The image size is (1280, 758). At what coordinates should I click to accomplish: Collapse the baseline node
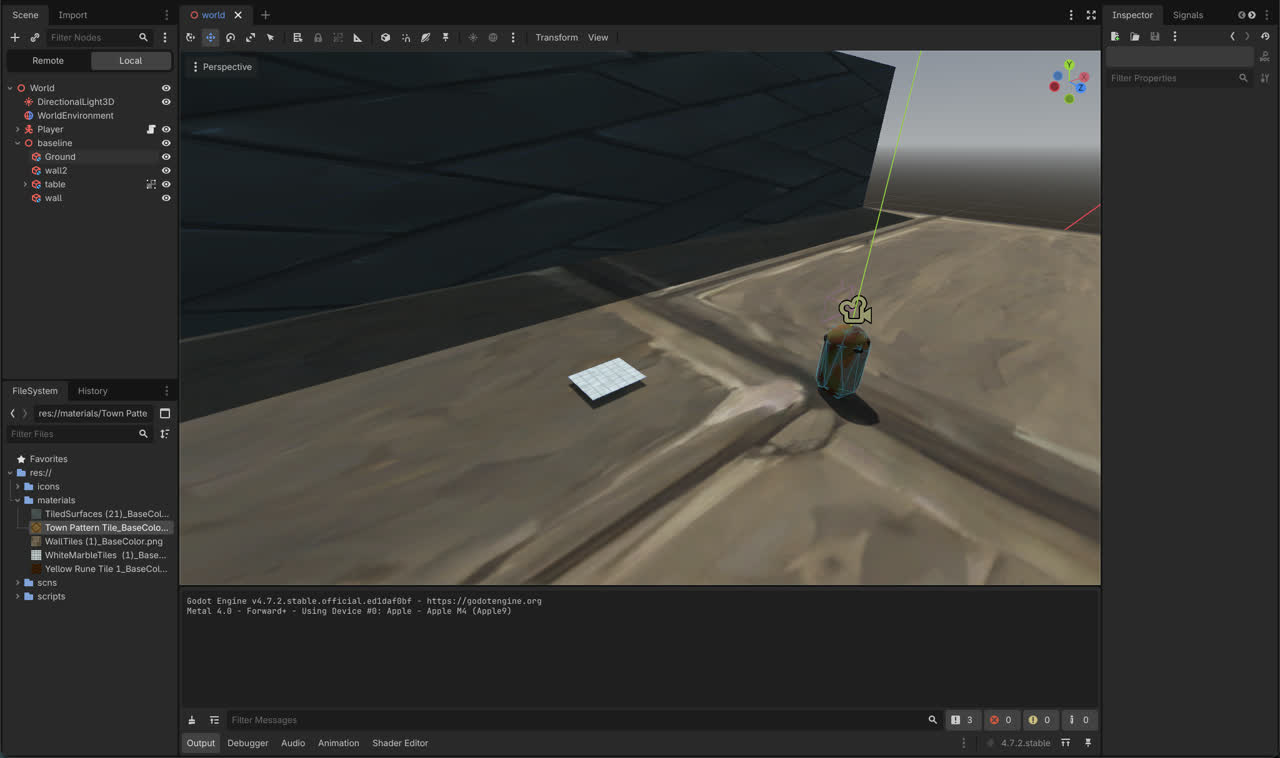(17, 143)
